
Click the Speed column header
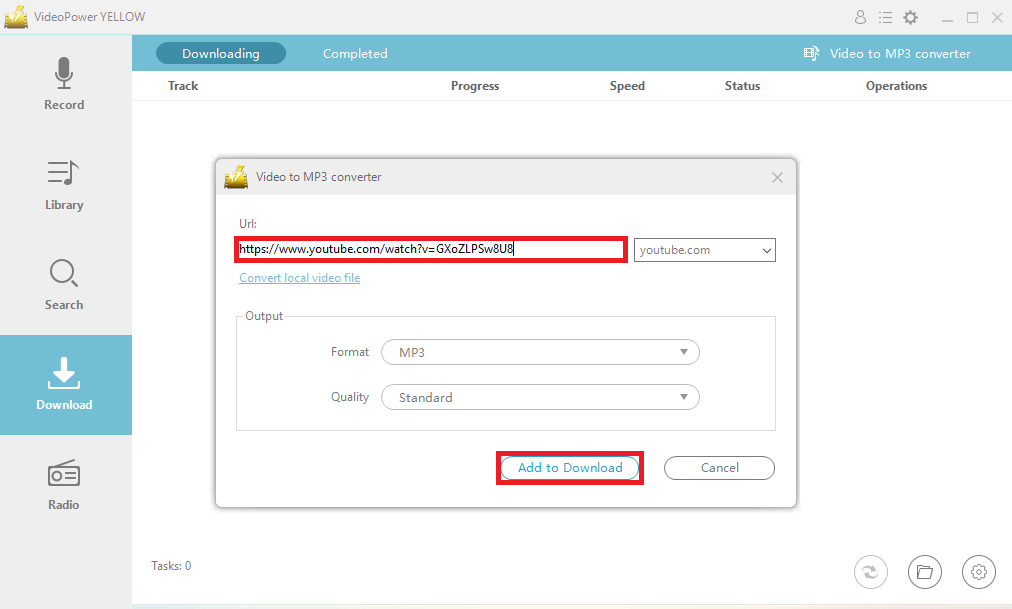[x=627, y=86]
